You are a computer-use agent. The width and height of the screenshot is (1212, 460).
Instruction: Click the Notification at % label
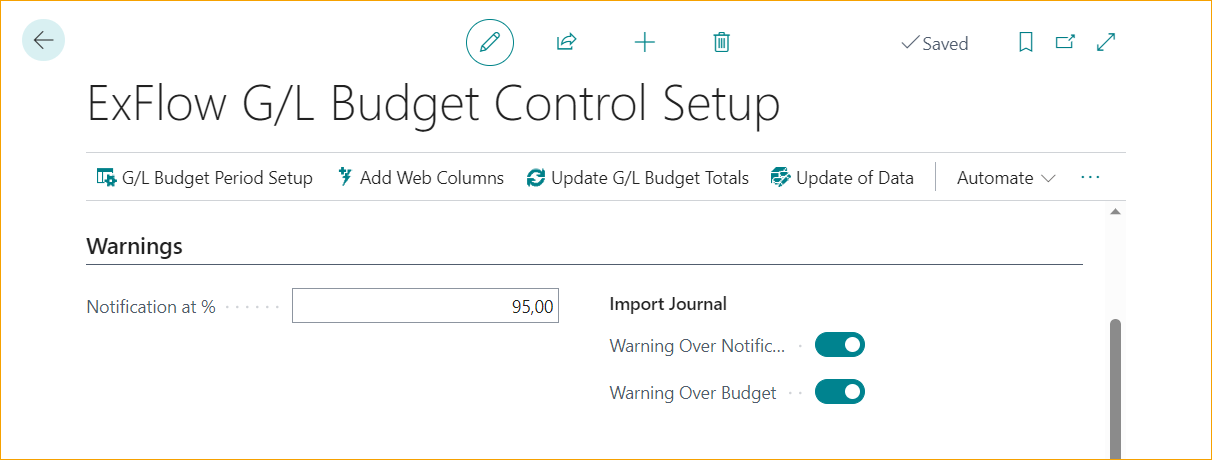click(x=151, y=307)
